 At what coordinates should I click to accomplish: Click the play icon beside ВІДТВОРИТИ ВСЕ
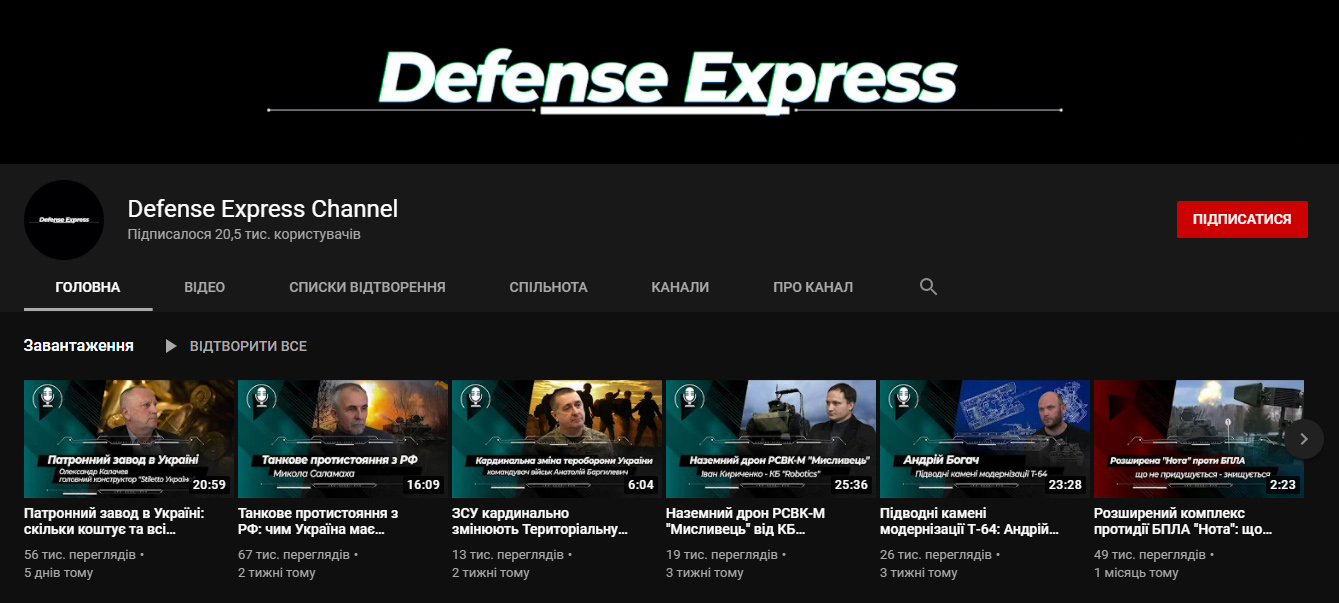(171, 346)
